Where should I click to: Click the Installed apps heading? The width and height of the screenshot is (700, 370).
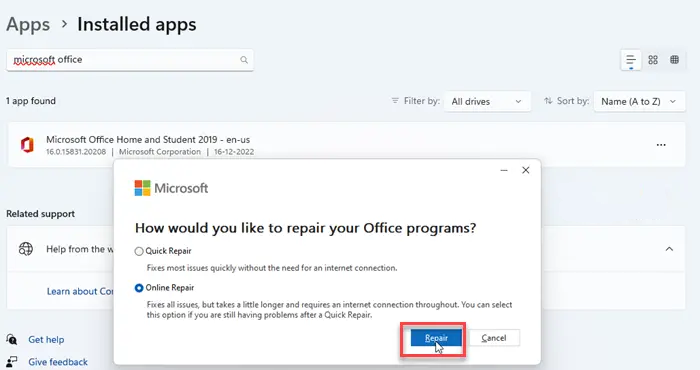coord(137,25)
